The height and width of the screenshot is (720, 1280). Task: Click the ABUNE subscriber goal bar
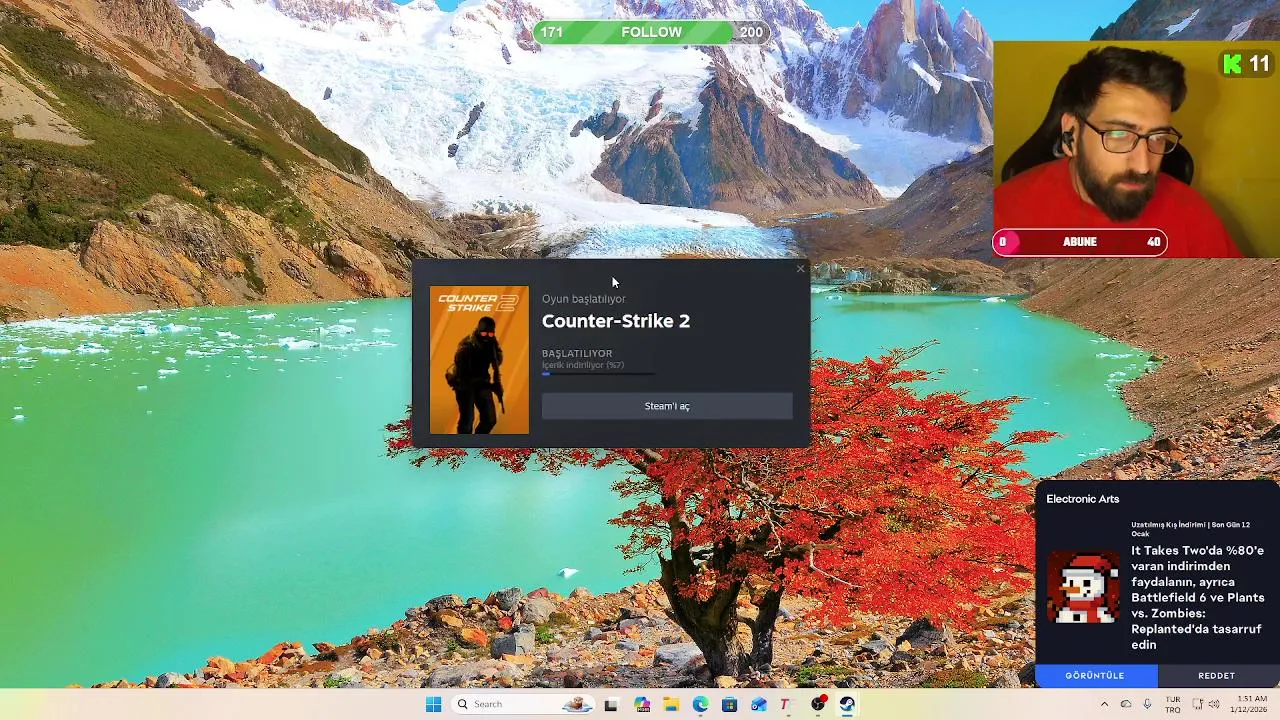point(1080,242)
